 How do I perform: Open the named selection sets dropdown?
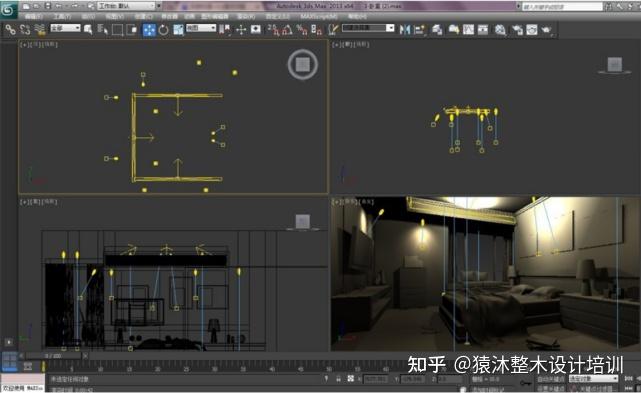[x=368, y=28]
